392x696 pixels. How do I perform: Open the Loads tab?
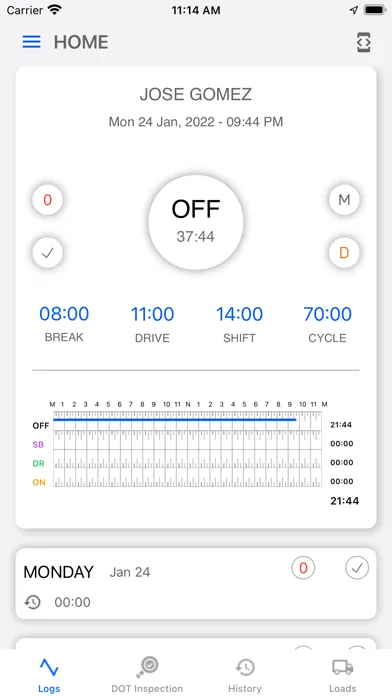tap(343, 675)
